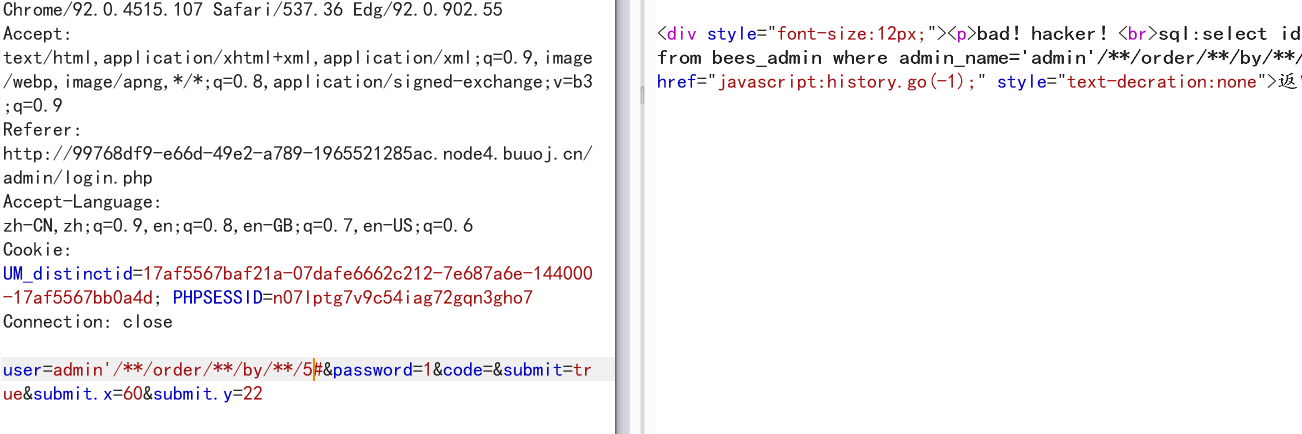
Task: Click the injection payload admin'/**/order/**/by/**/5
Action: [183, 370]
